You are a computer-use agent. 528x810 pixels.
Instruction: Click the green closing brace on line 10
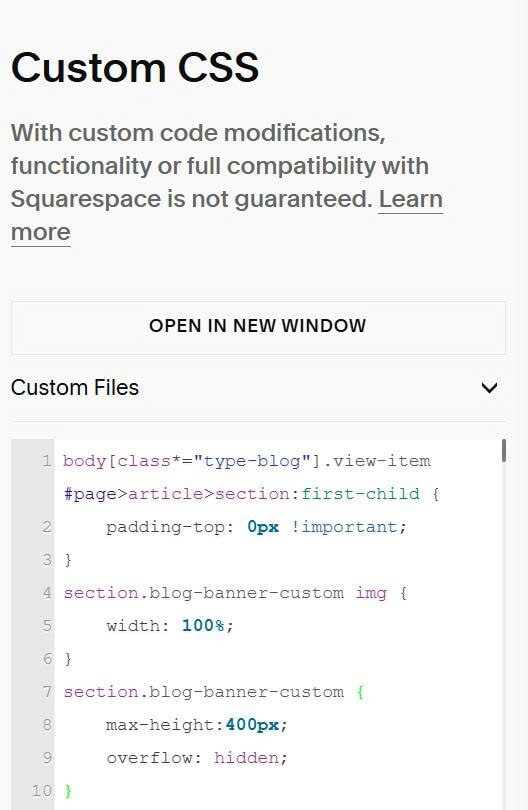pos(68,791)
